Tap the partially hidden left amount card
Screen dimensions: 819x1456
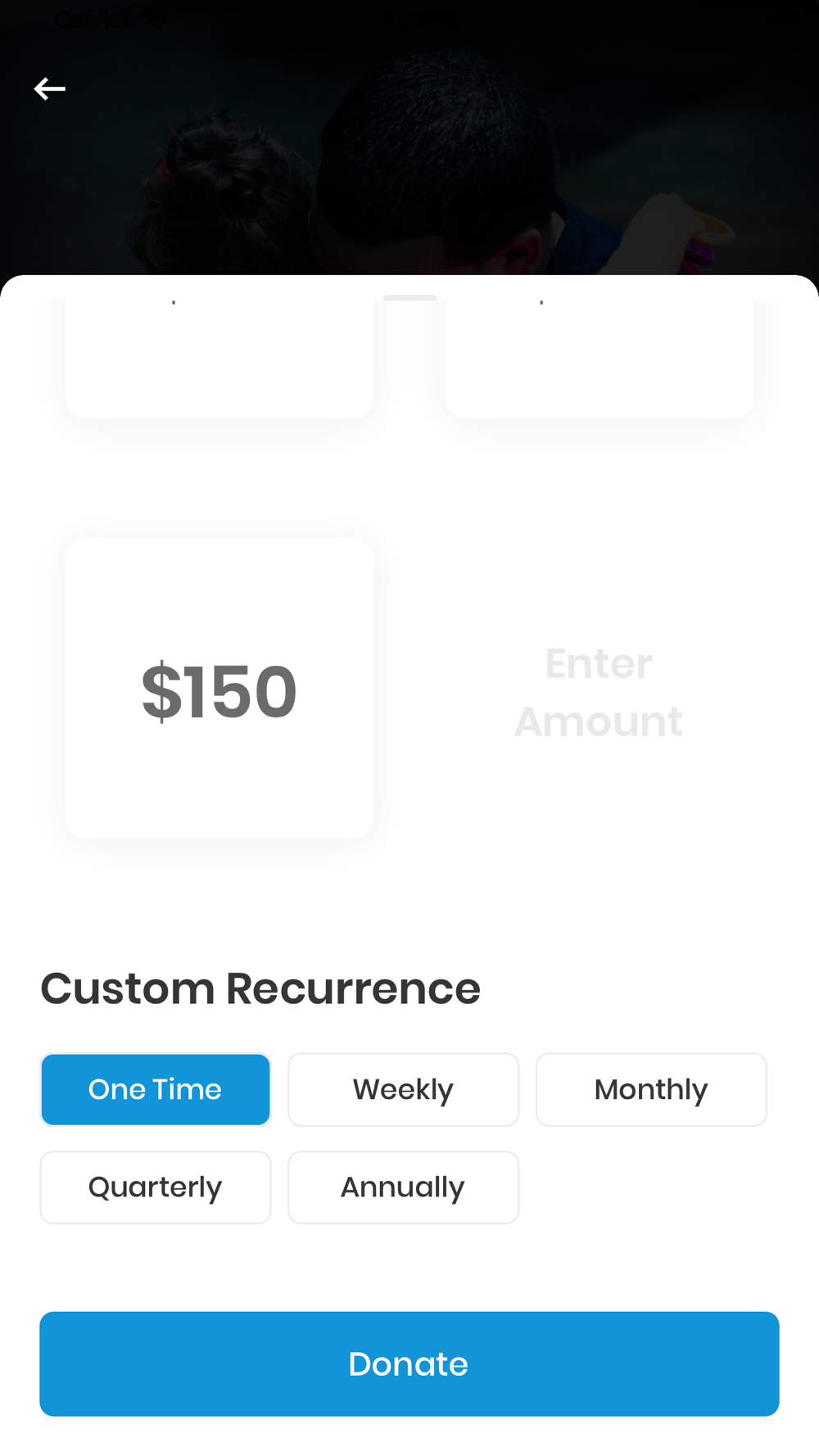pyautogui.click(x=219, y=359)
